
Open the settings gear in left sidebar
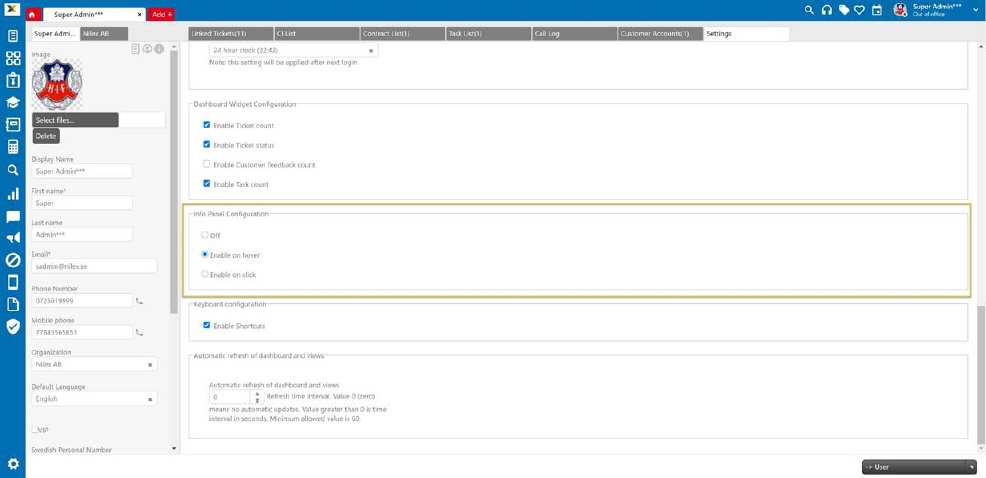point(13,464)
